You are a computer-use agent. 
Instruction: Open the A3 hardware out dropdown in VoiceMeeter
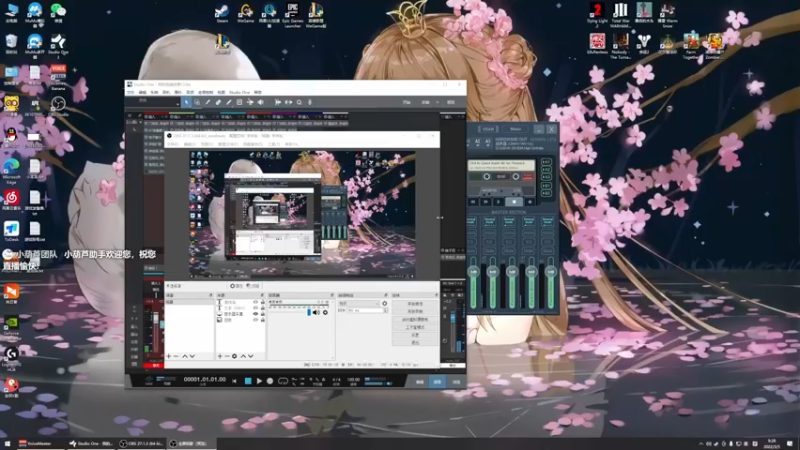point(488,141)
